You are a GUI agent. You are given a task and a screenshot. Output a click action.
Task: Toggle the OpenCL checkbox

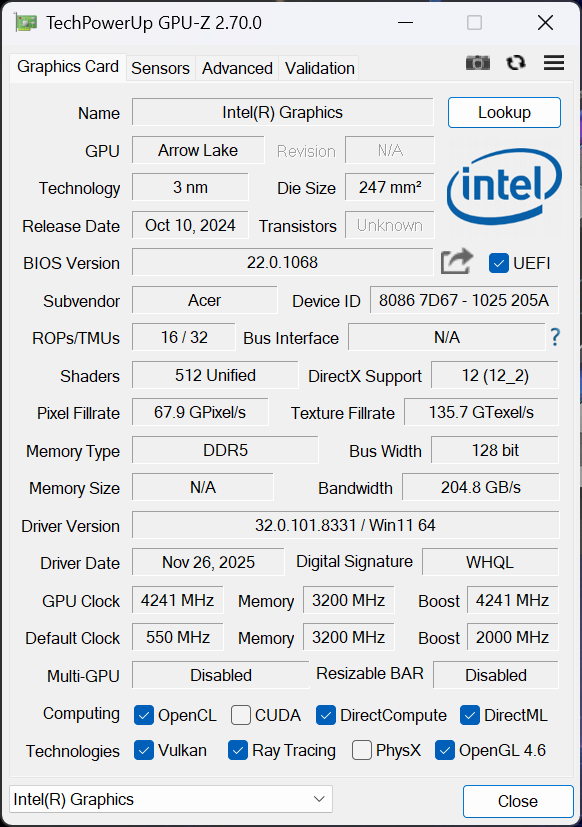pos(144,715)
